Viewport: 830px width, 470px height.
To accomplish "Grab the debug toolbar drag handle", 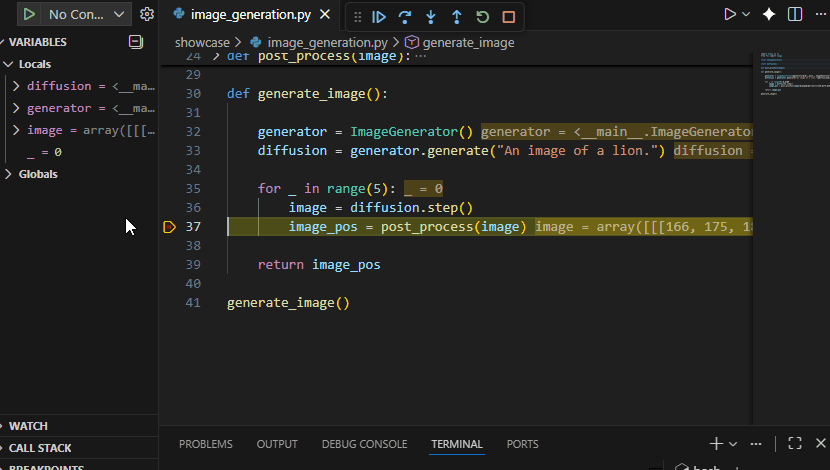I will (357, 17).
